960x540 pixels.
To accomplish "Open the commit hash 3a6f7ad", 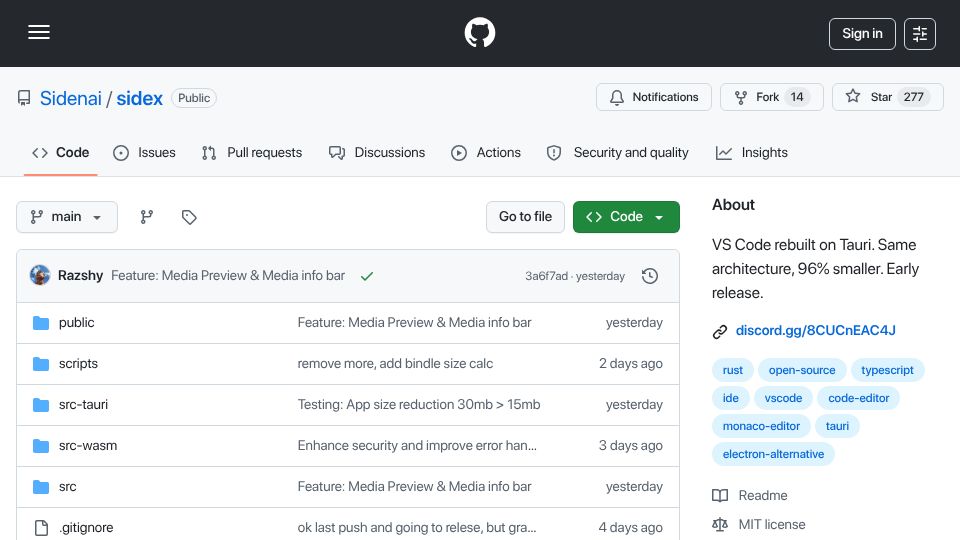I will coord(546,276).
